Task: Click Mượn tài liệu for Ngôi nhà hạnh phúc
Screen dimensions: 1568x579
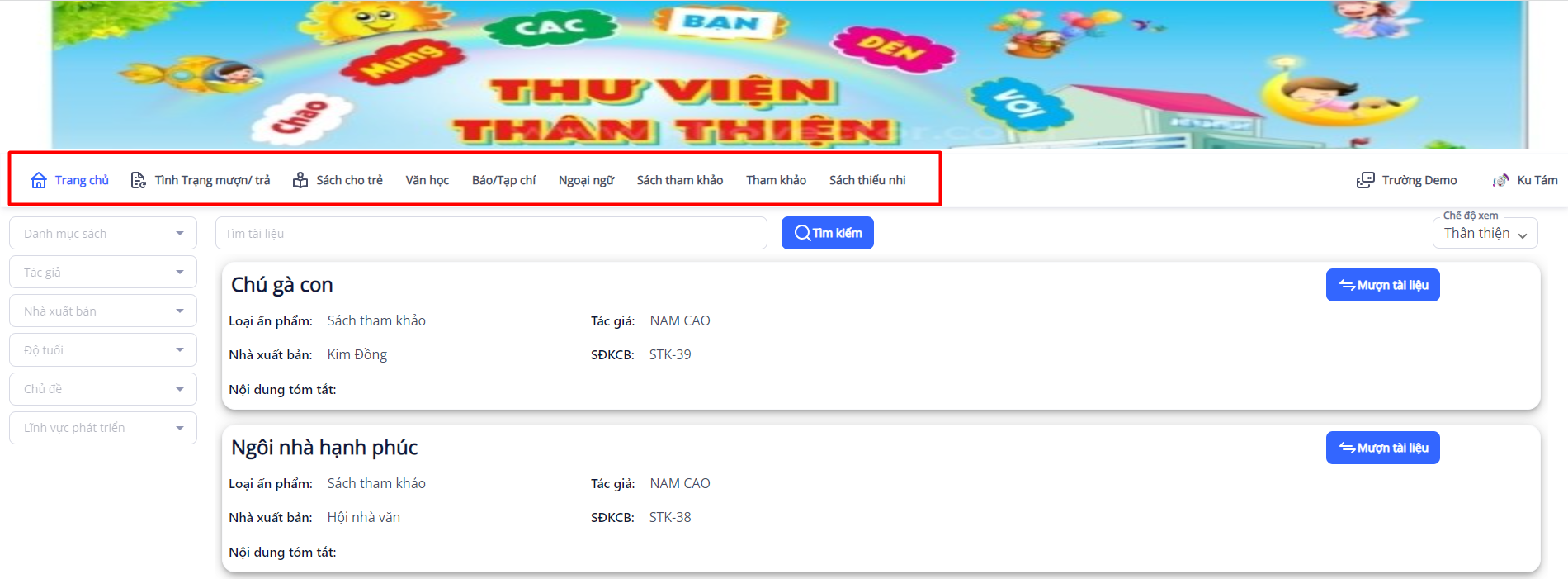Action: (1383, 448)
